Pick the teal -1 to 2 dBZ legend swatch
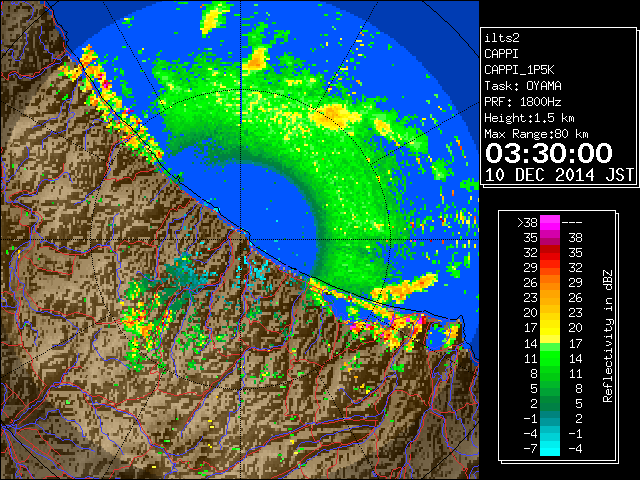The width and height of the screenshot is (640, 480). (x=550, y=418)
